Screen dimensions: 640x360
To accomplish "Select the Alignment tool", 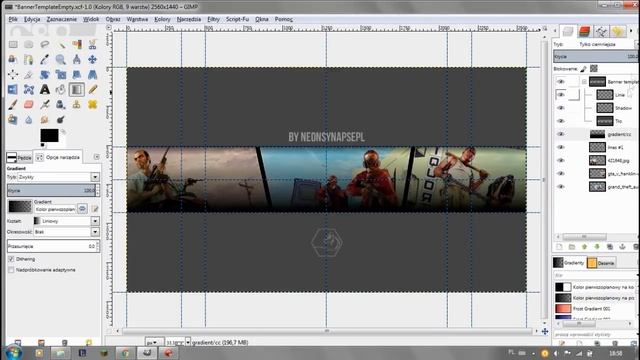I will (x=13, y=74).
